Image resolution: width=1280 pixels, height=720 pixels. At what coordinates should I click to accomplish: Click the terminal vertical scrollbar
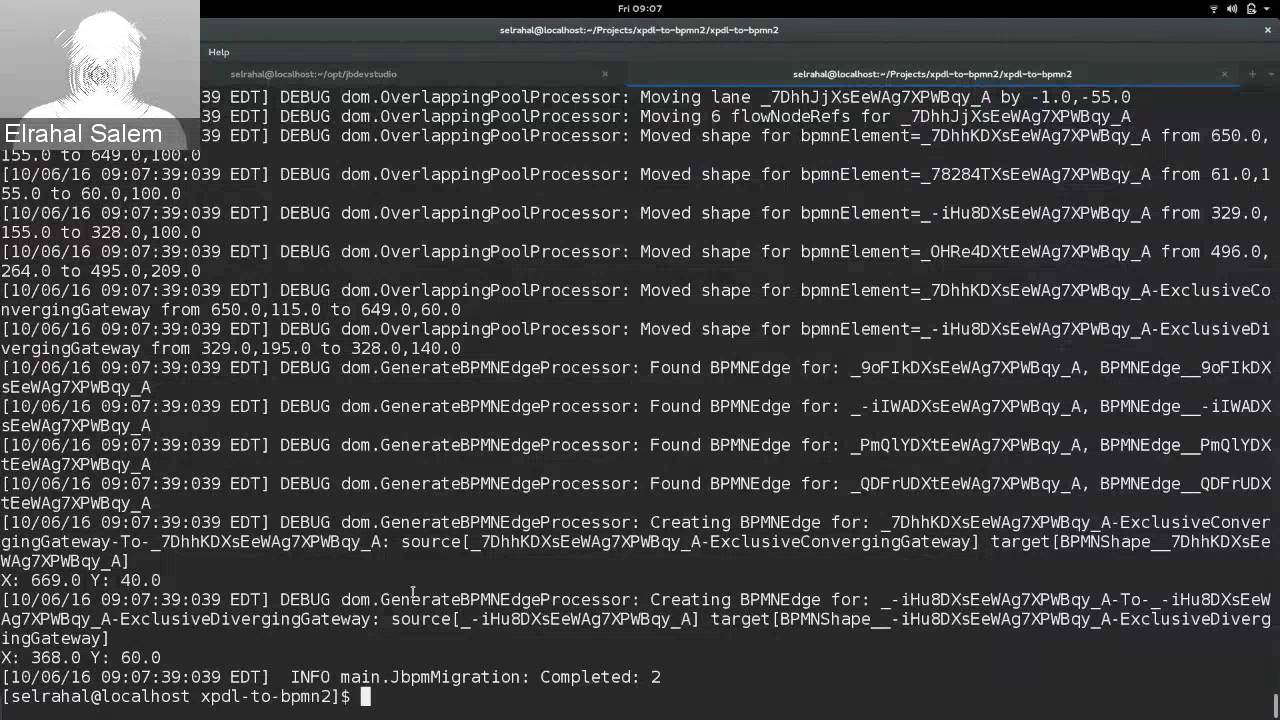1275,705
